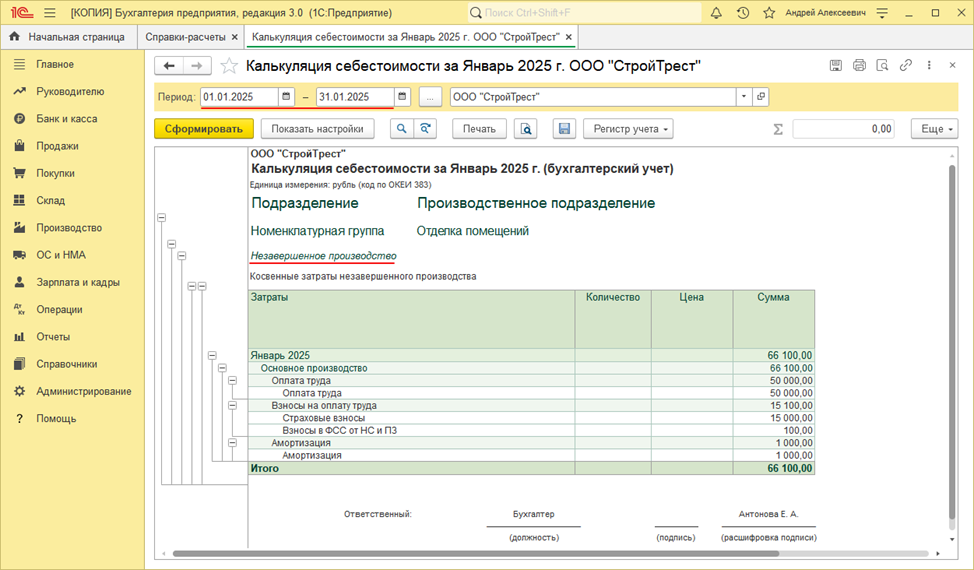Add report to favorites with star icon
The image size is (974, 570).
point(229,66)
